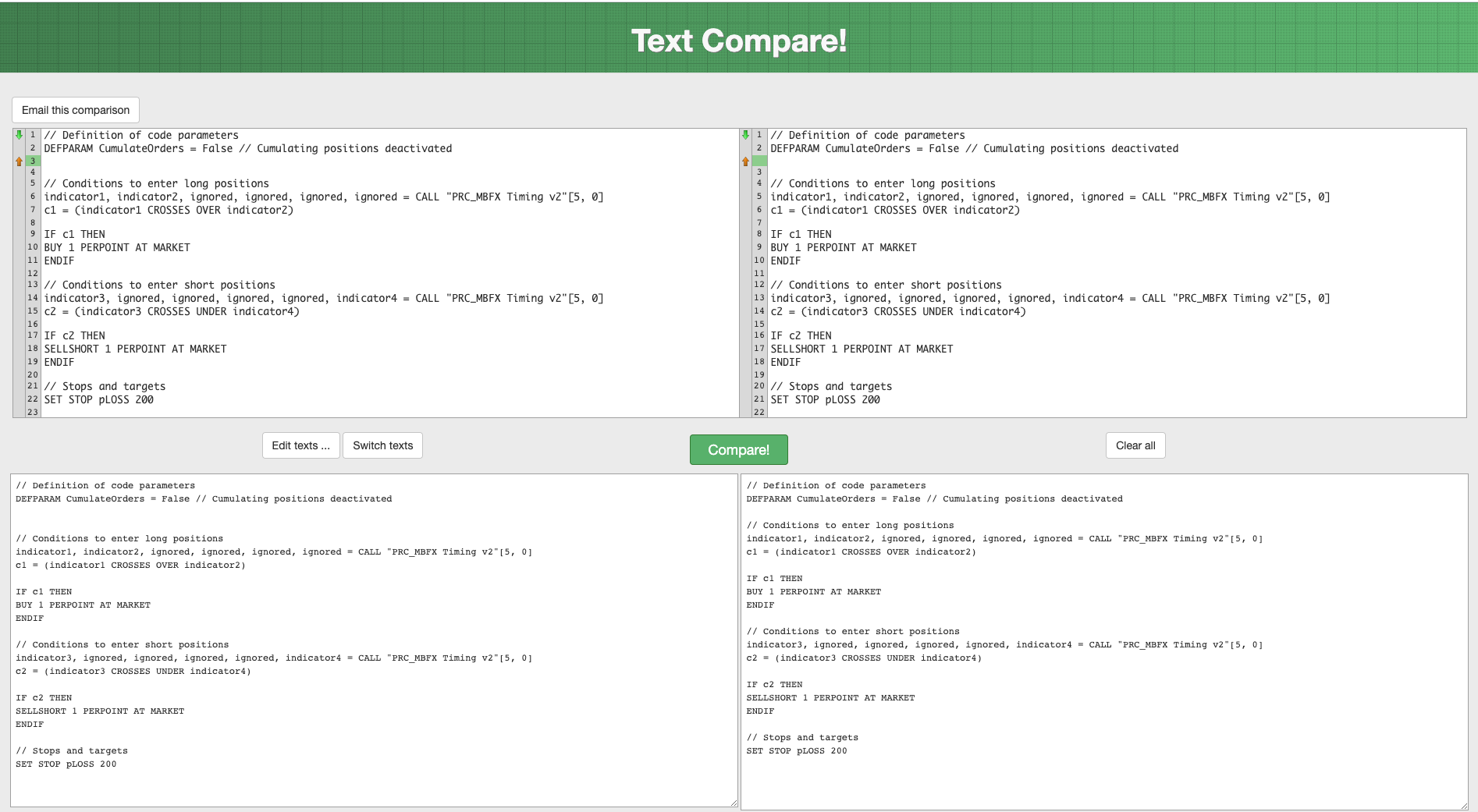Image resolution: width=1478 pixels, height=812 pixels.
Task: Click line number 22 in right diff gutter
Action: [759, 412]
